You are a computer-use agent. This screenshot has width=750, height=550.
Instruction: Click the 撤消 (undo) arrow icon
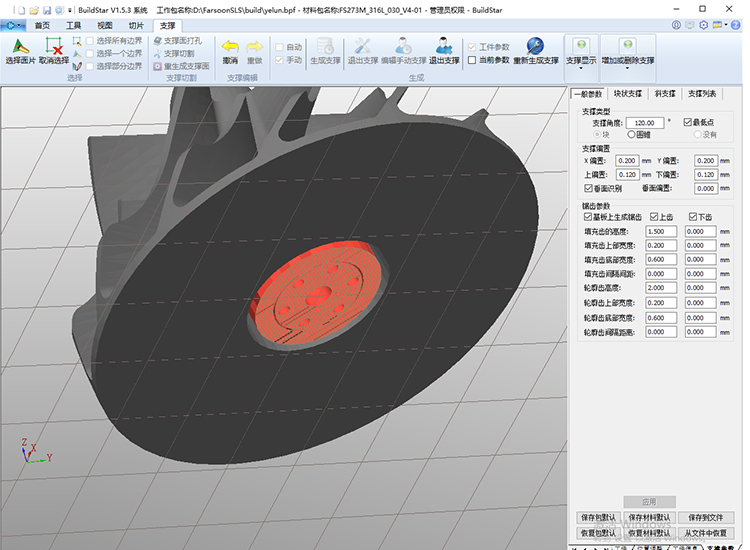click(230, 47)
